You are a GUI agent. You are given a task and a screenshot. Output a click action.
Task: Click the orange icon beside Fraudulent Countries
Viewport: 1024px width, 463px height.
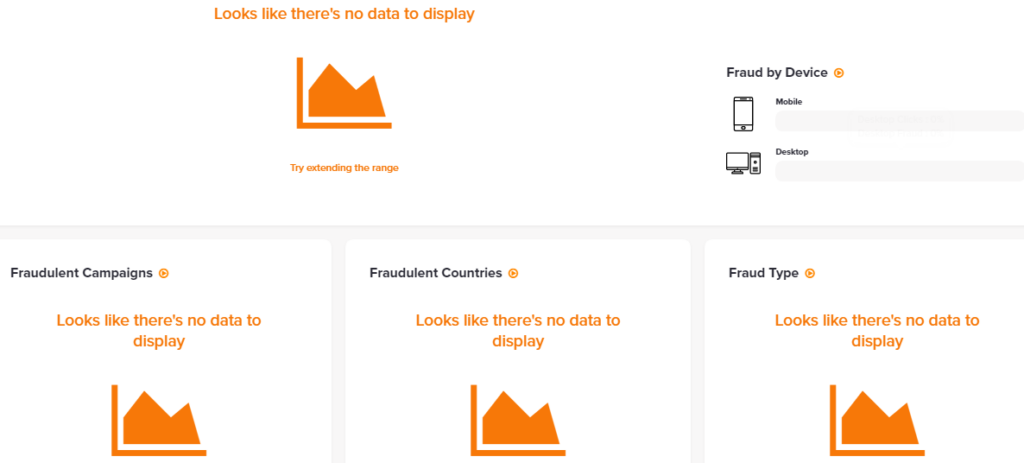[x=513, y=273]
